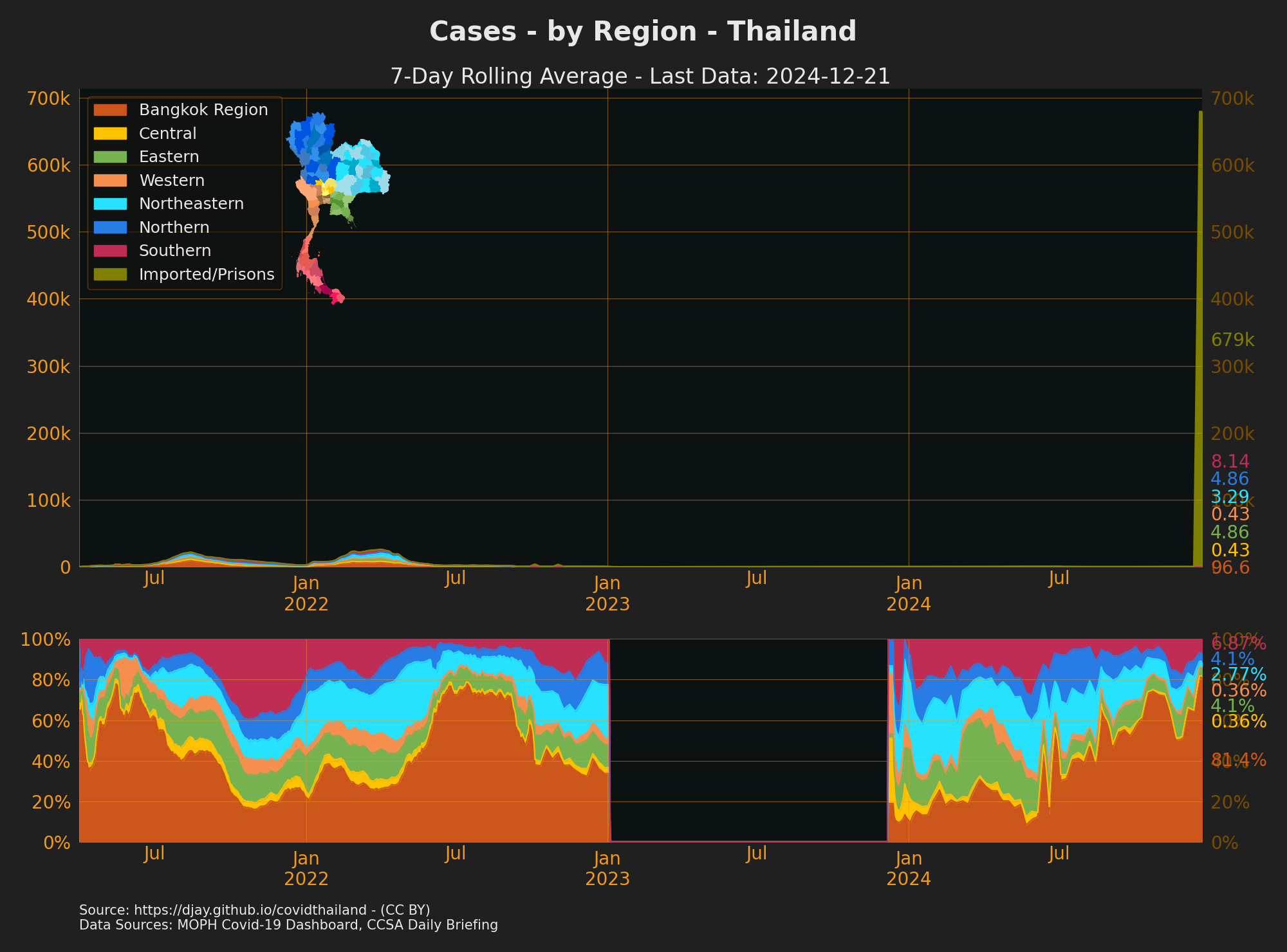
Task: Click the 'Northeastern' legend label text
Action: 191,204
